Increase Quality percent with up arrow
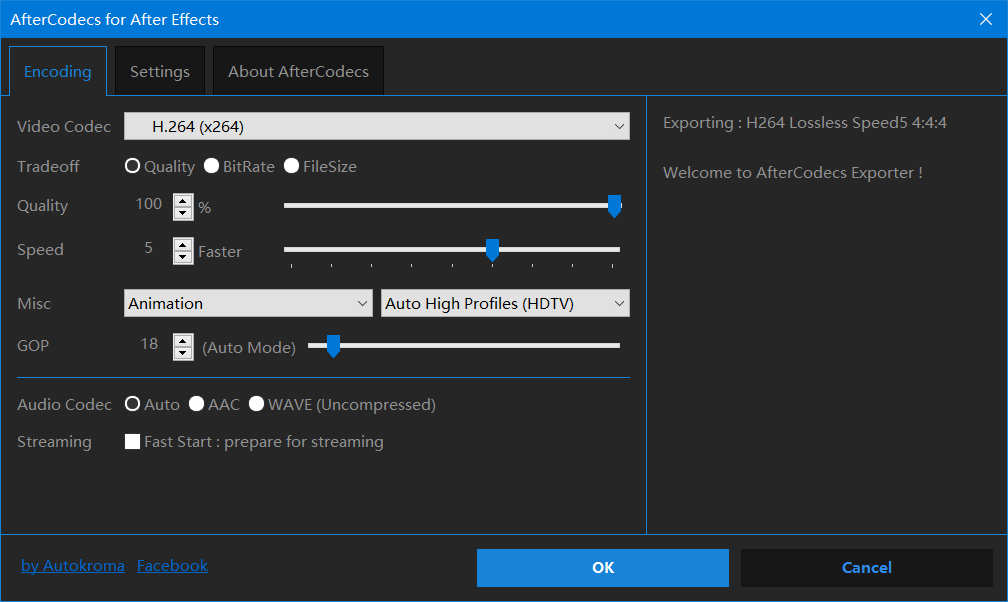This screenshot has width=1008, height=602. (x=183, y=201)
